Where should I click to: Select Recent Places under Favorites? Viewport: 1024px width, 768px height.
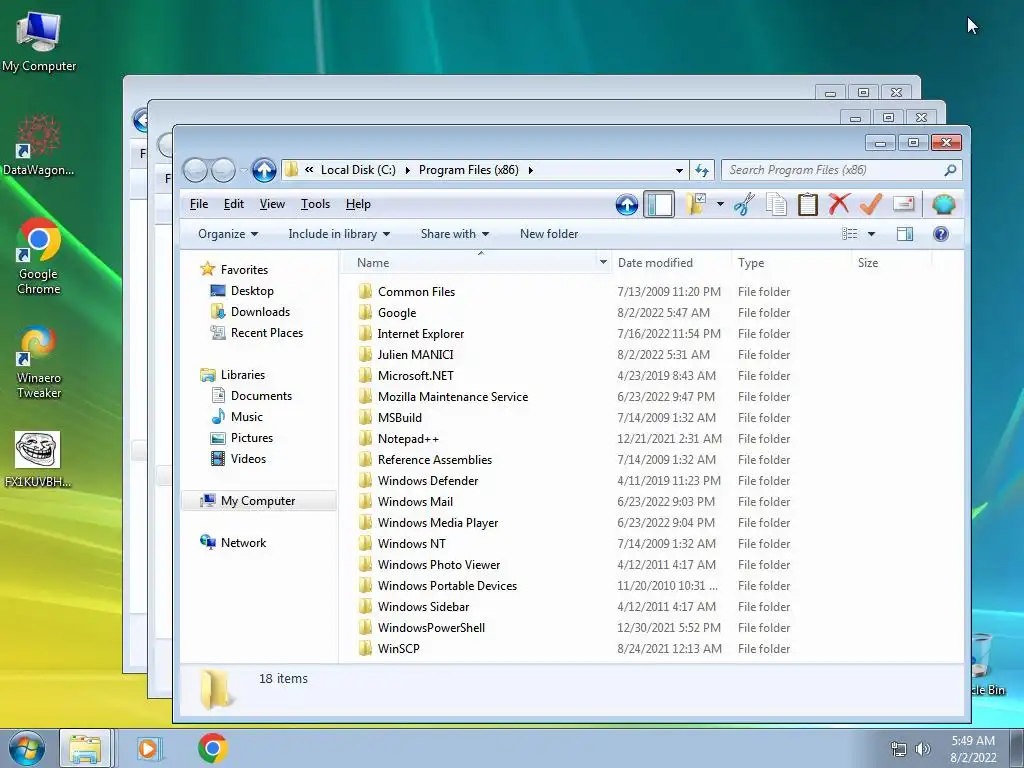[266, 332]
